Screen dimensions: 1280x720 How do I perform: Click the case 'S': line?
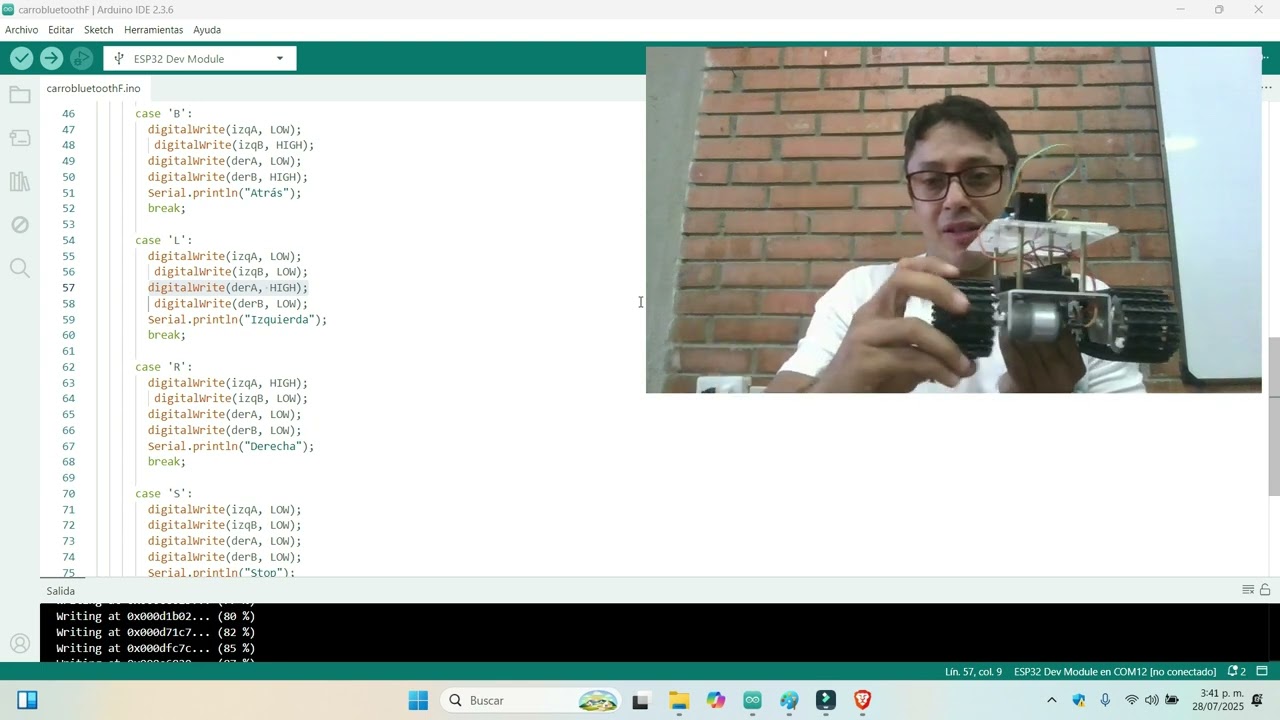click(164, 494)
